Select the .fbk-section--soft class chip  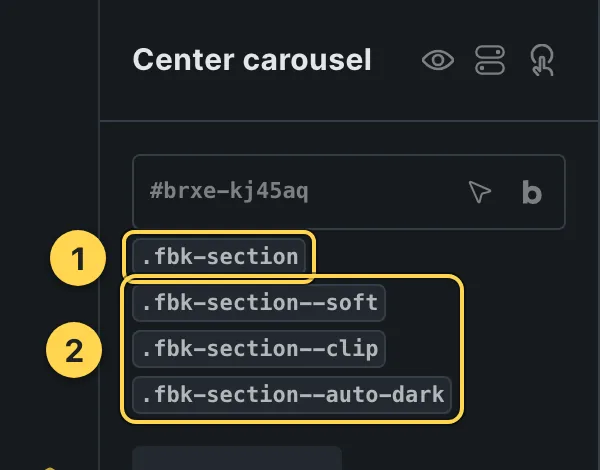(259, 303)
